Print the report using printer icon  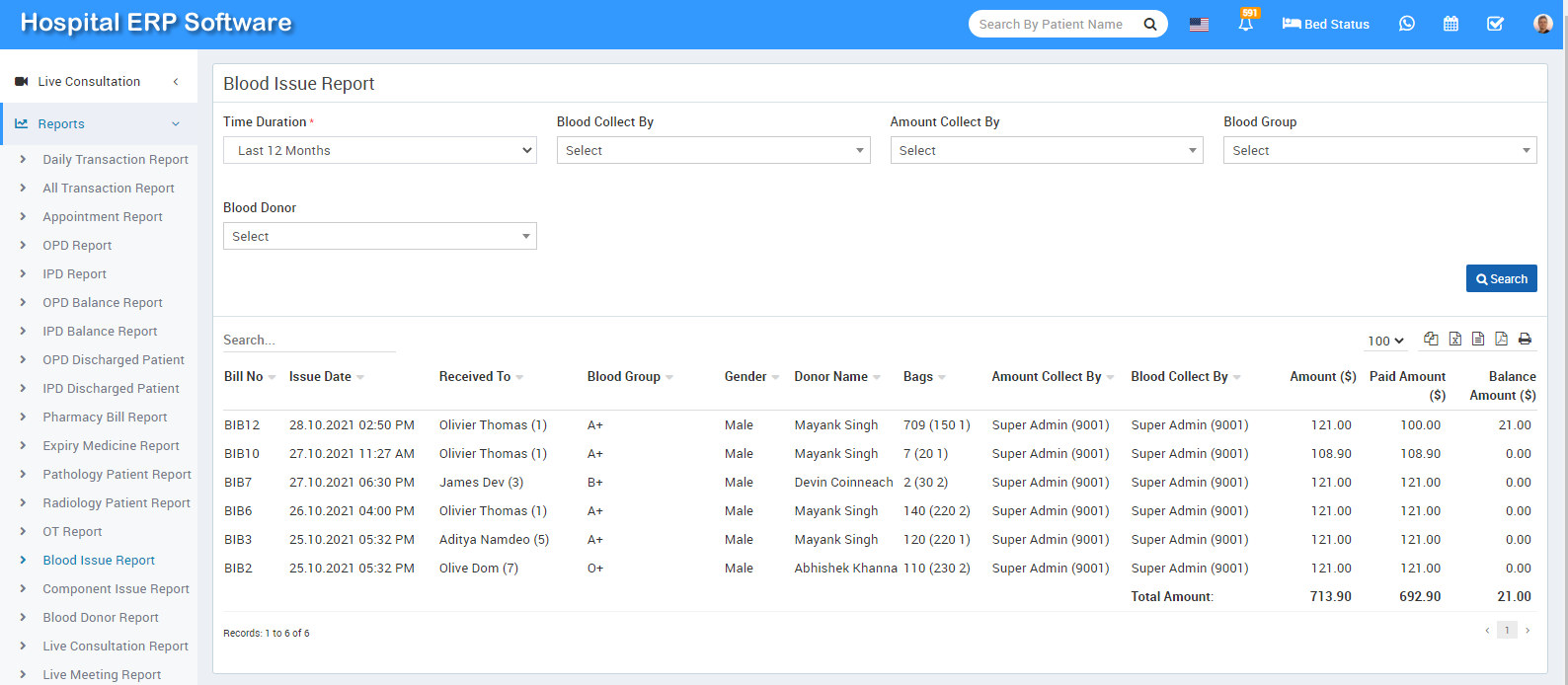tap(1525, 339)
